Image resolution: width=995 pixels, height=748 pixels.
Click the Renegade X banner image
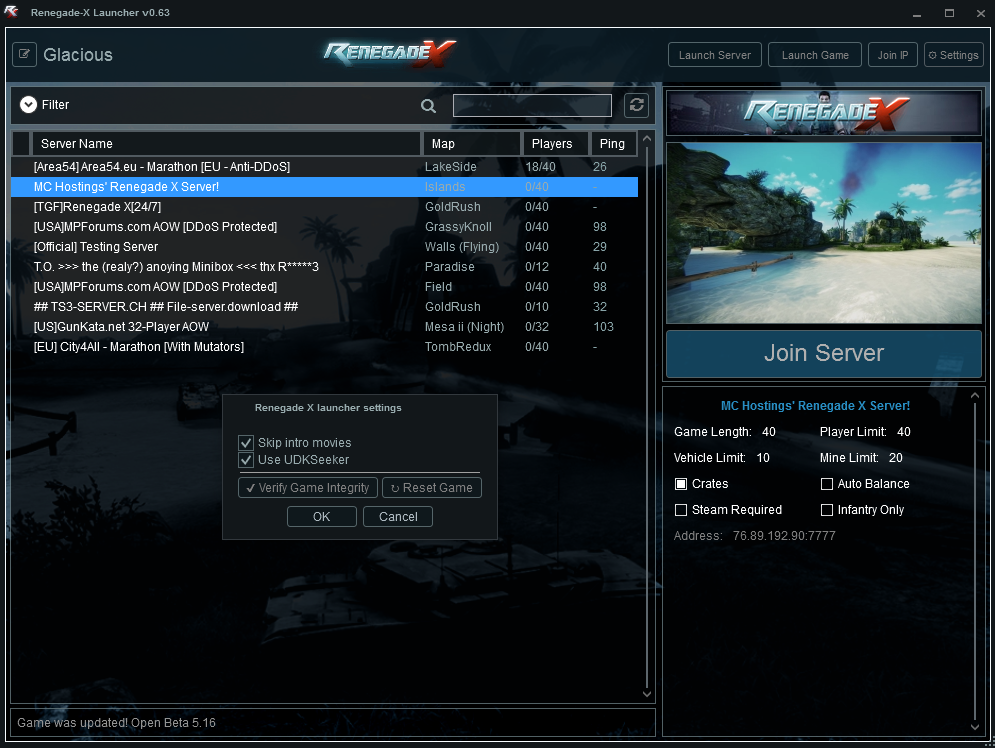[824, 112]
